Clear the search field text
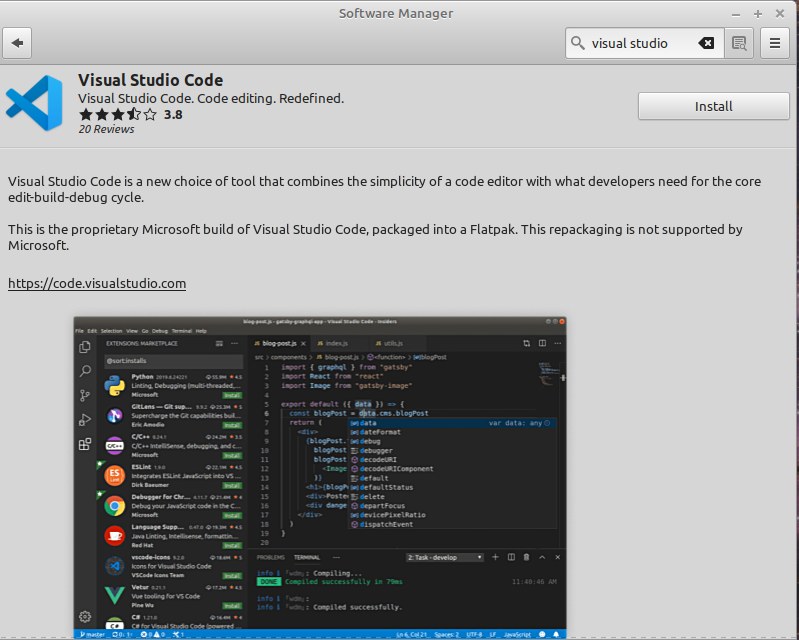799x640 pixels. [x=706, y=43]
